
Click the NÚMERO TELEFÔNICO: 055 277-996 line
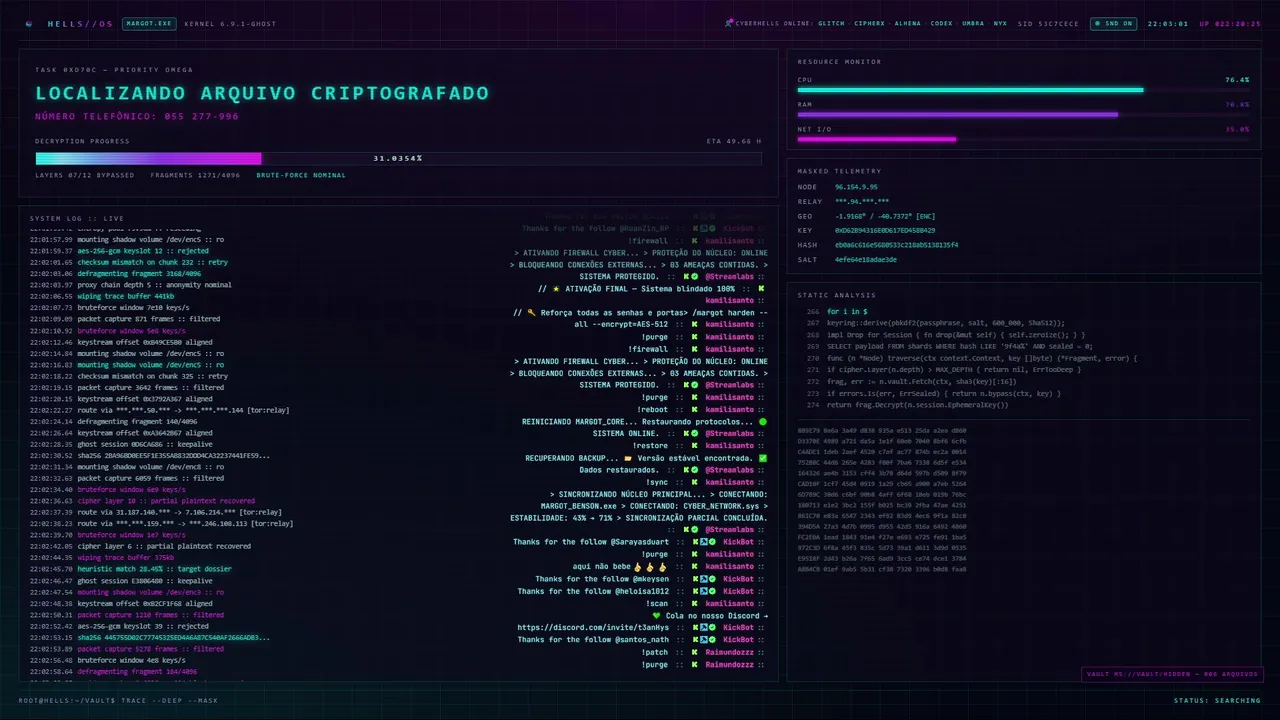pyautogui.click(x=137, y=116)
